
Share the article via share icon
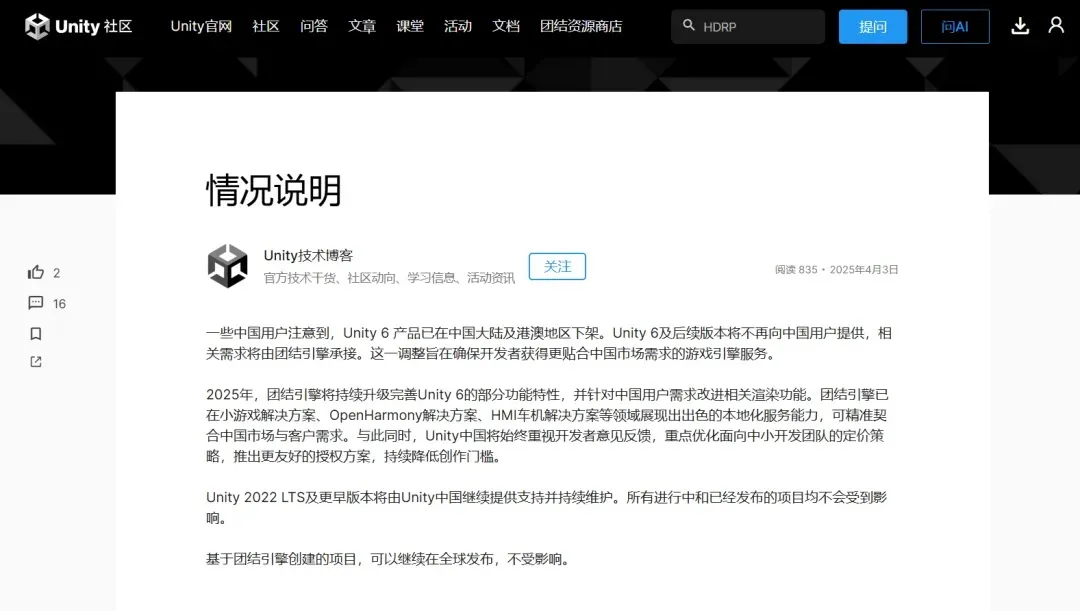36,362
